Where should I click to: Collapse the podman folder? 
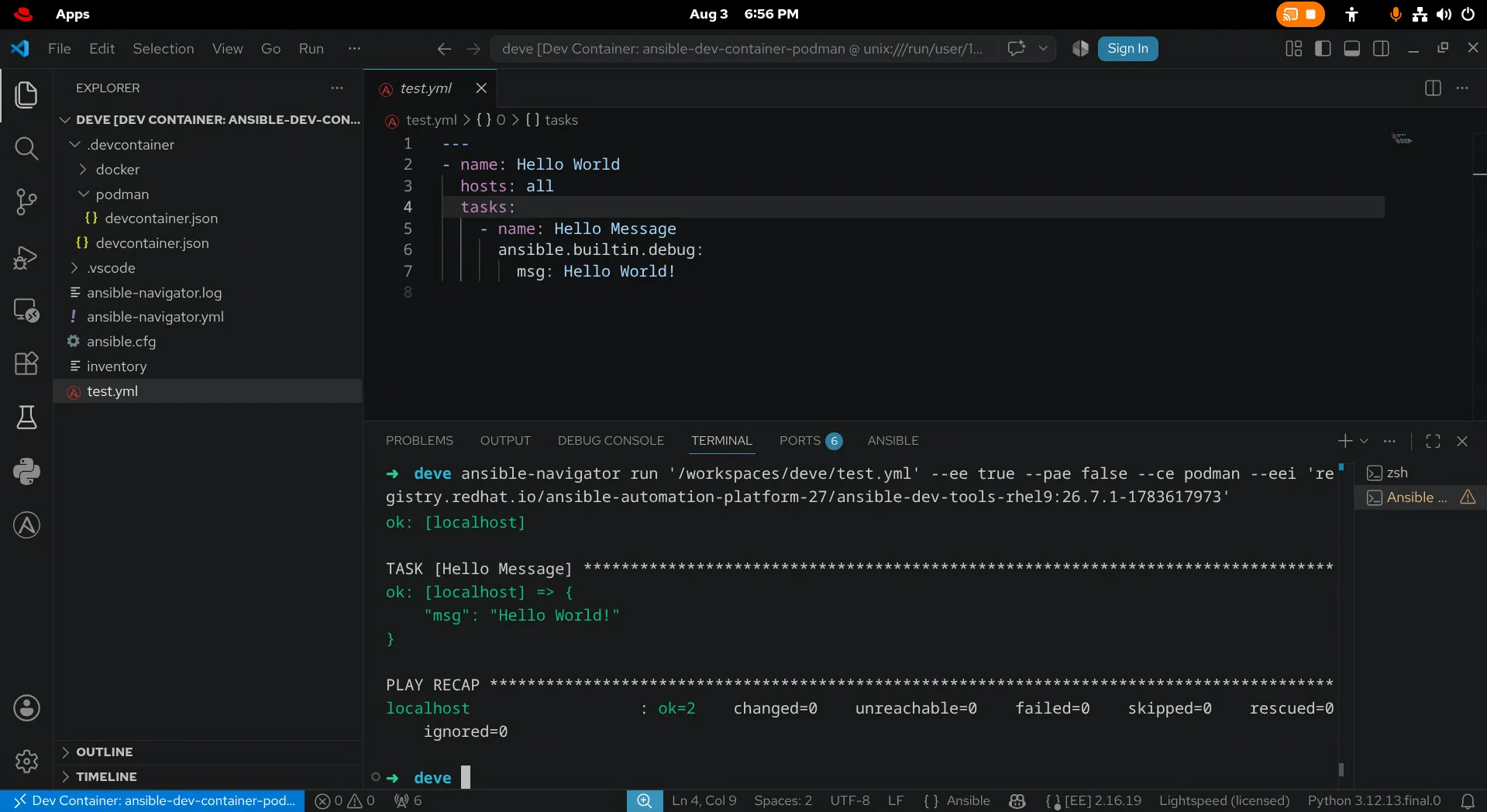[83, 194]
